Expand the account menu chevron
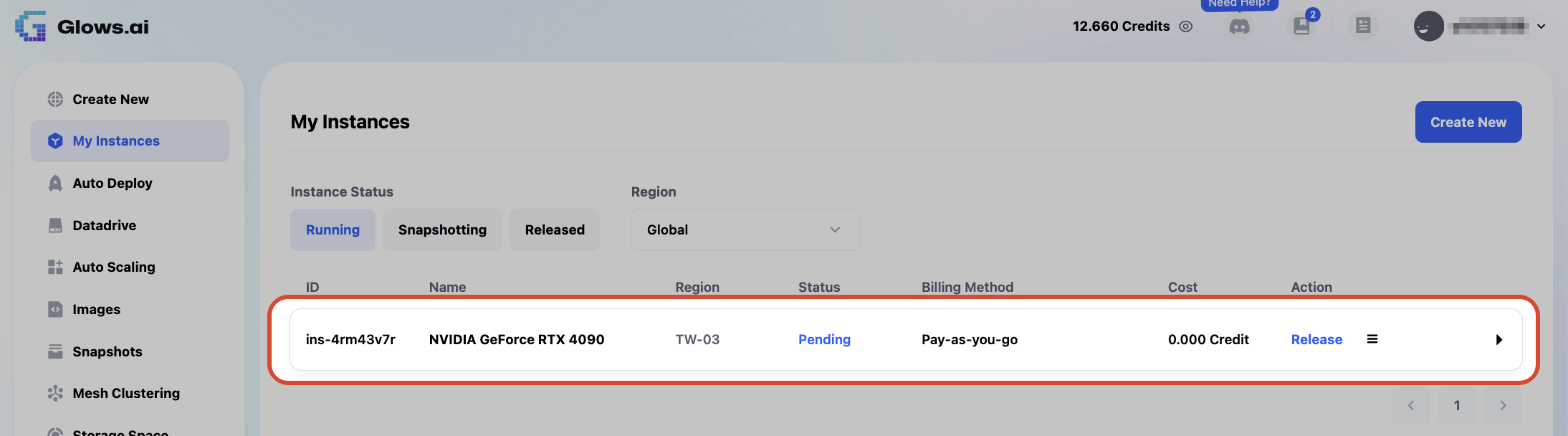 pos(1541,27)
